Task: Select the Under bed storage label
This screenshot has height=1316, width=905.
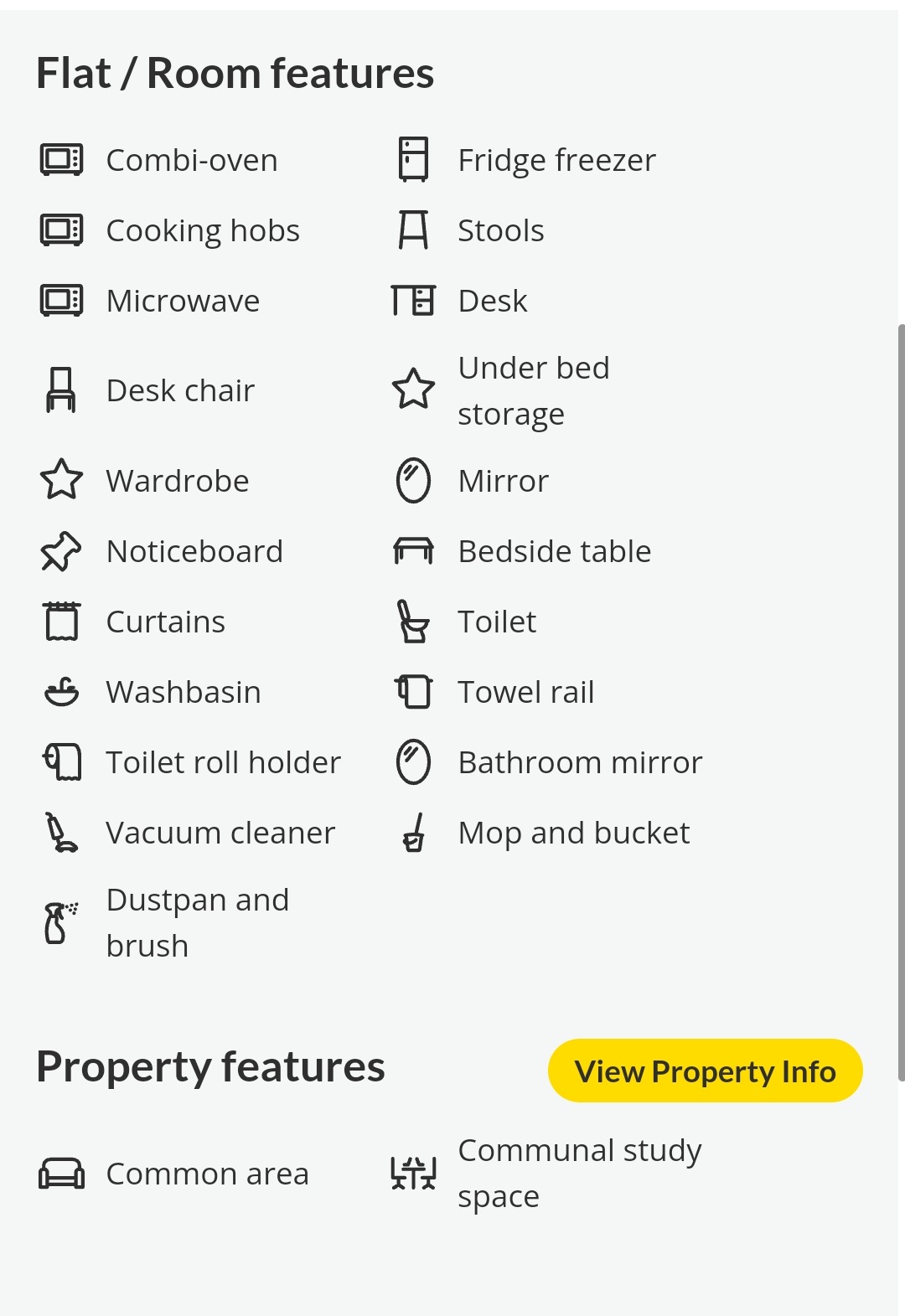Action: [534, 390]
